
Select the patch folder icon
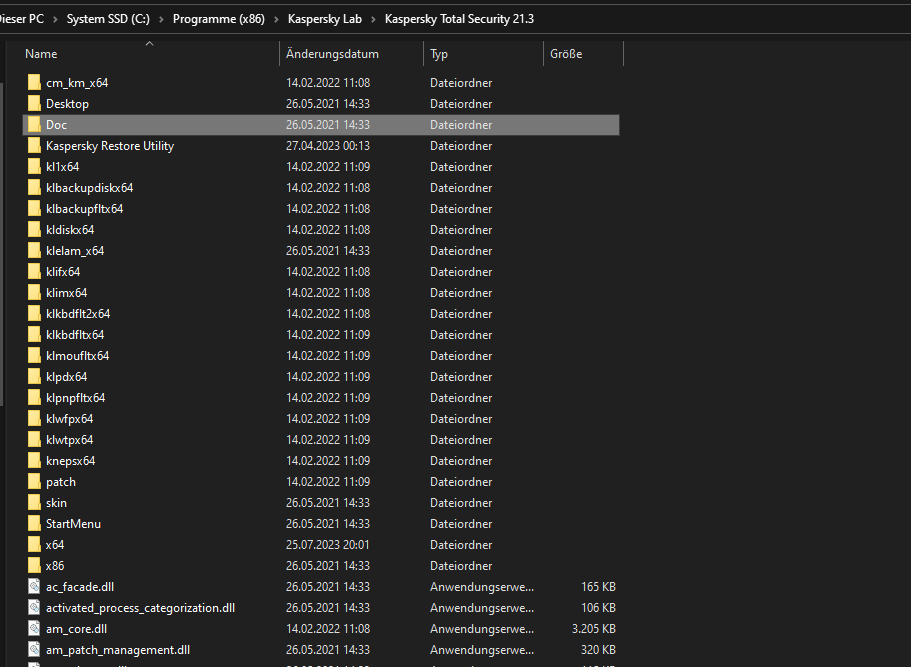click(34, 482)
